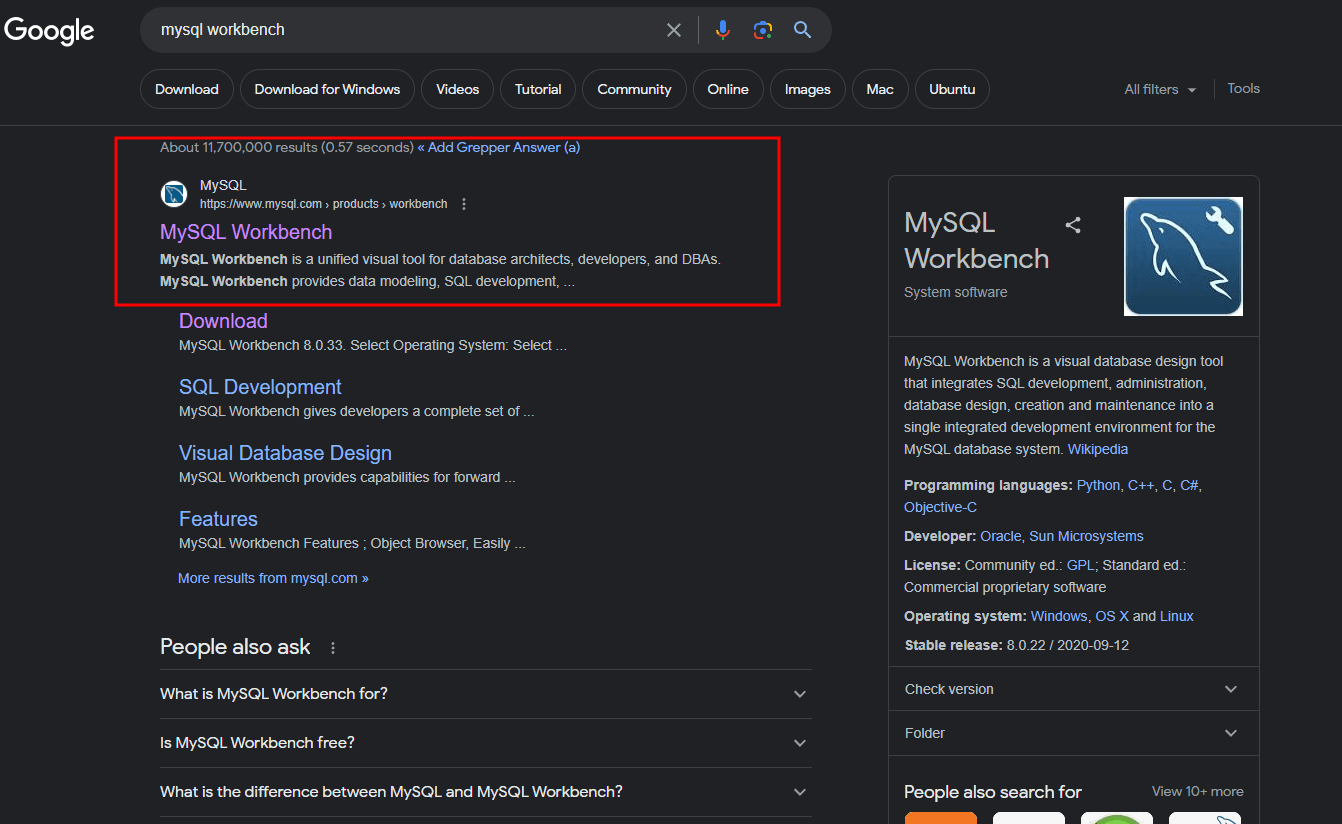Click the mysql.com products workbench URL breadcrumb
The width and height of the screenshot is (1342, 824).
pyautogui.click(x=324, y=204)
